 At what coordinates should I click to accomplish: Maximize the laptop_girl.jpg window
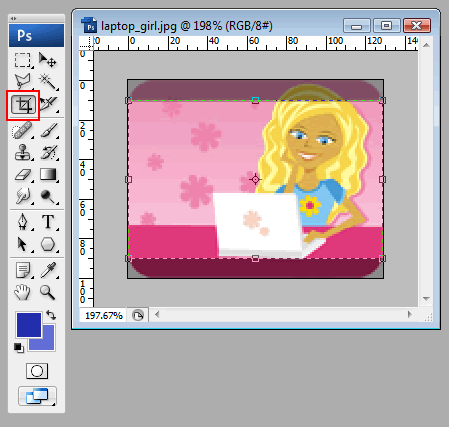(x=386, y=26)
